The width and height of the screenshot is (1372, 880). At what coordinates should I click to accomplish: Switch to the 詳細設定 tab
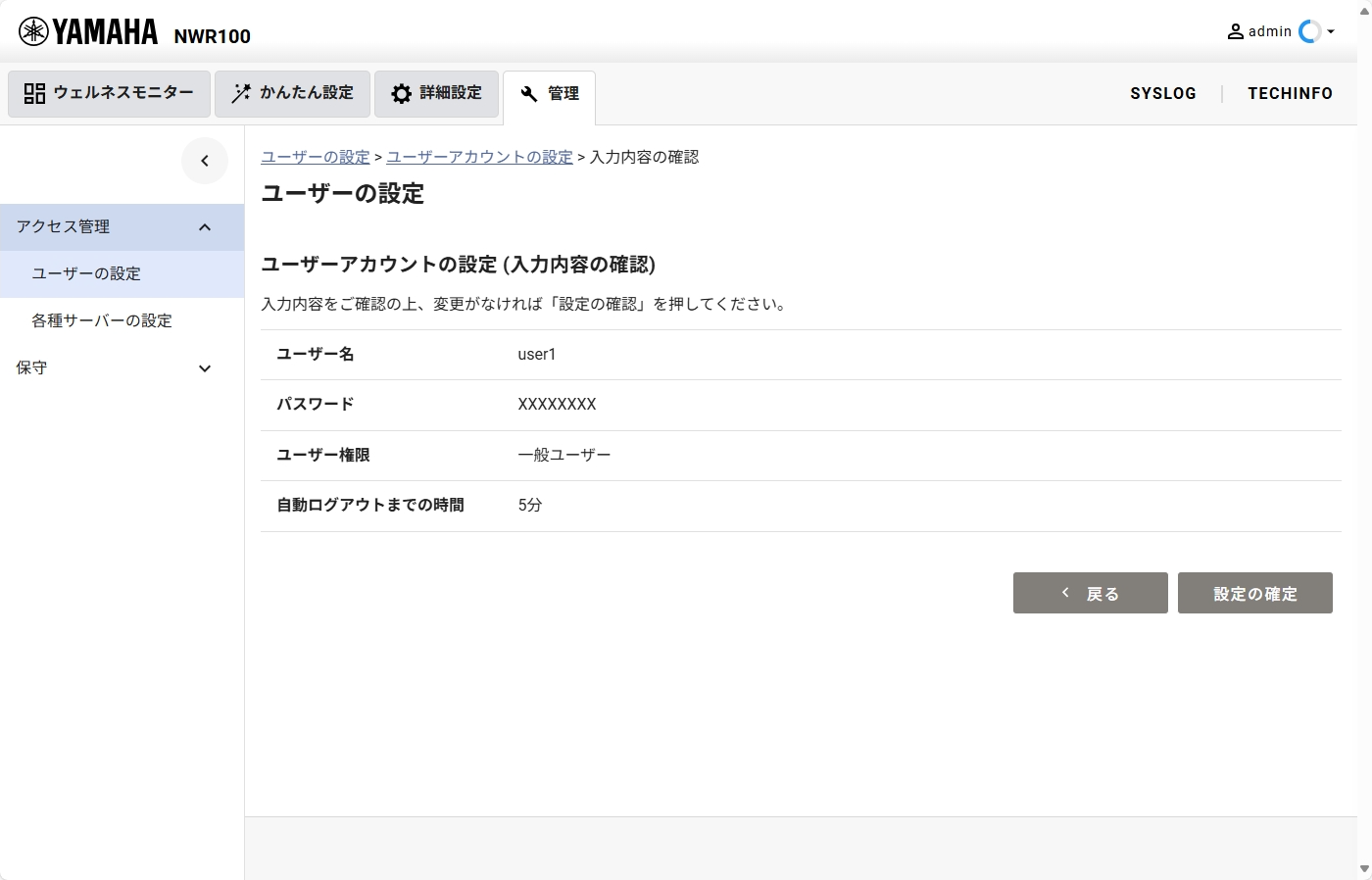pos(437,93)
